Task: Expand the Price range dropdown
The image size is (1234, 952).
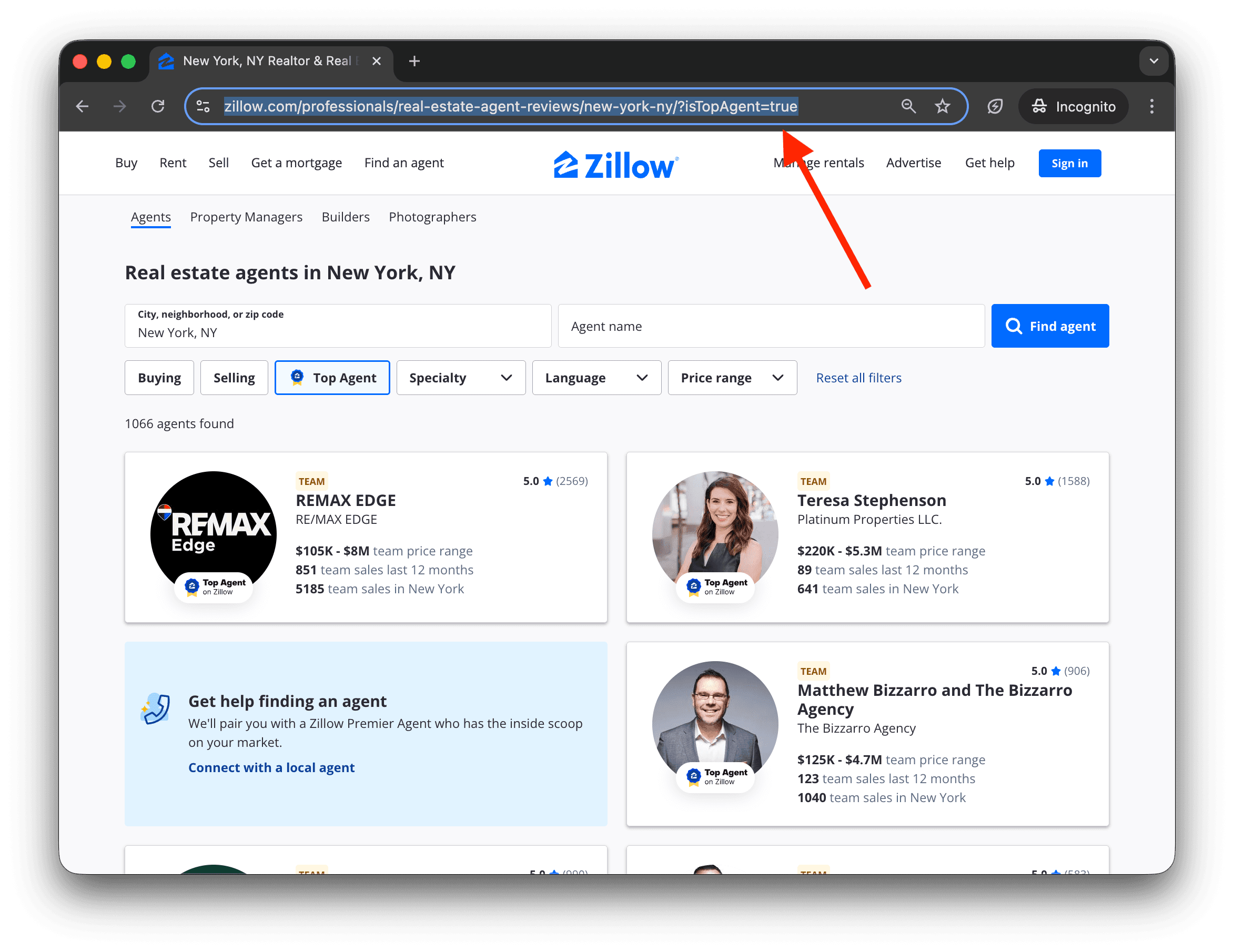Action: pyautogui.click(x=732, y=378)
